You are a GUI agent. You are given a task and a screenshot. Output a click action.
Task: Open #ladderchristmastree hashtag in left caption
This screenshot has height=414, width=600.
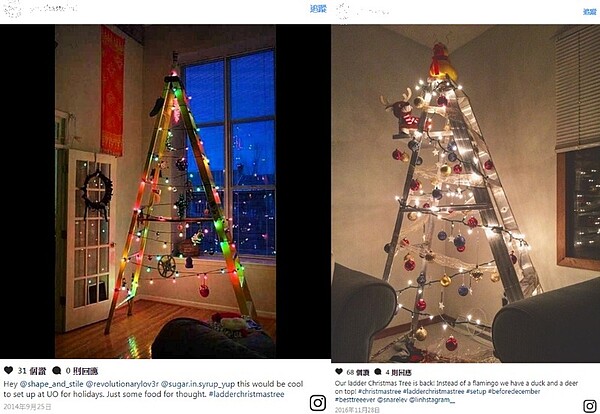pos(246,394)
